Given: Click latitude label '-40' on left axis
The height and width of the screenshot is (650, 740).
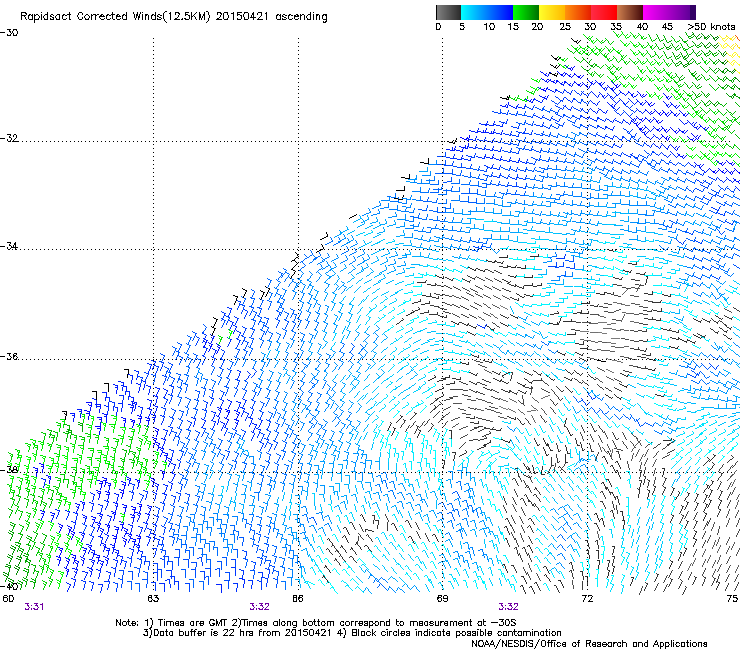Looking at the screenshot, I should coord(9,586).
